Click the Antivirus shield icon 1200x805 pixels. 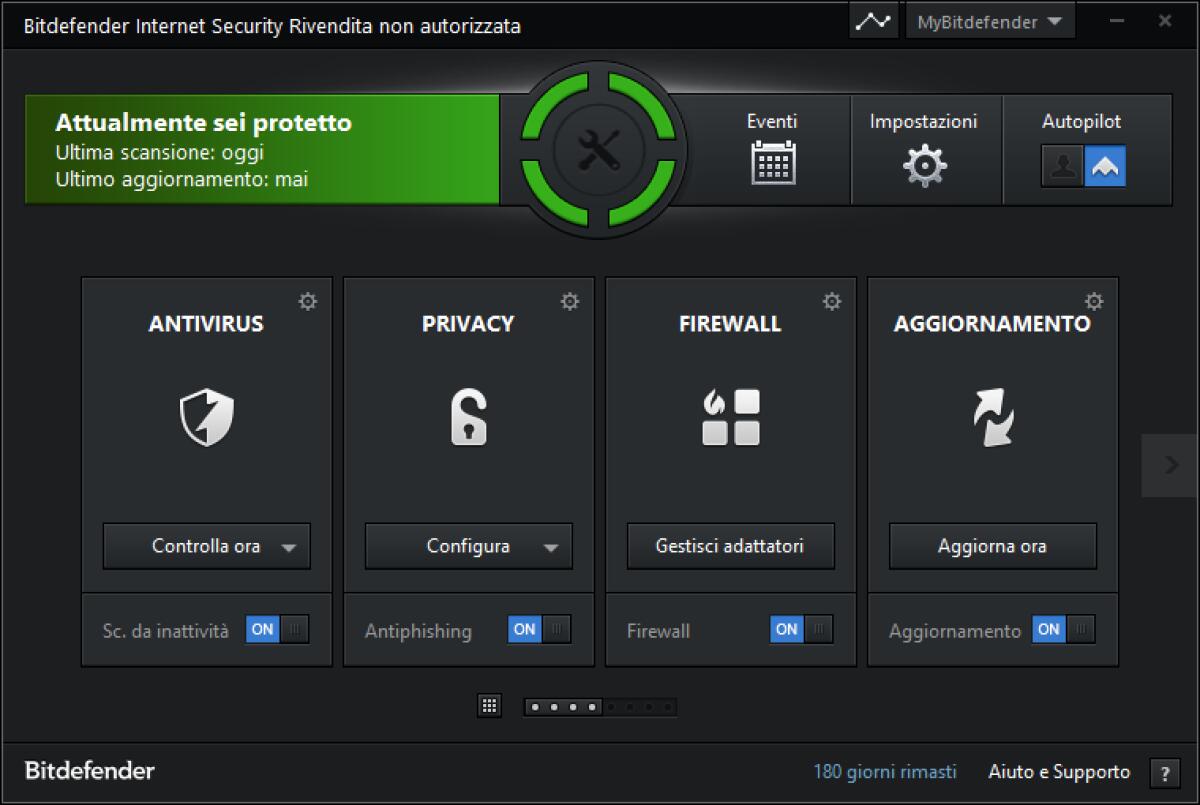pos(206,415)
